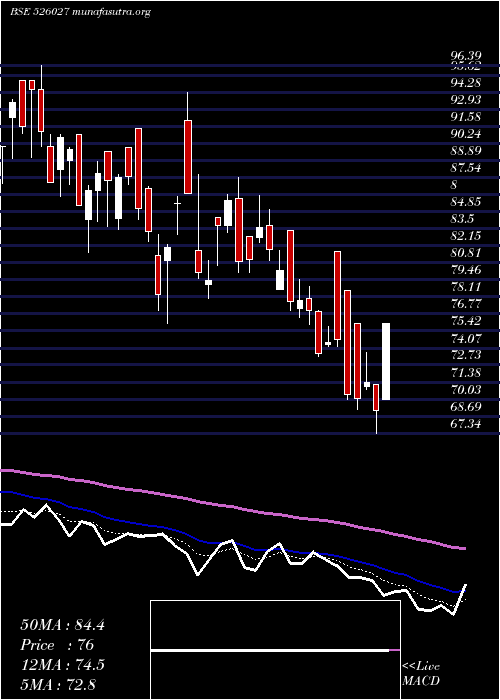Click the 84.85 price axis label
Screen dimensions: 500x700
[466, 202]
